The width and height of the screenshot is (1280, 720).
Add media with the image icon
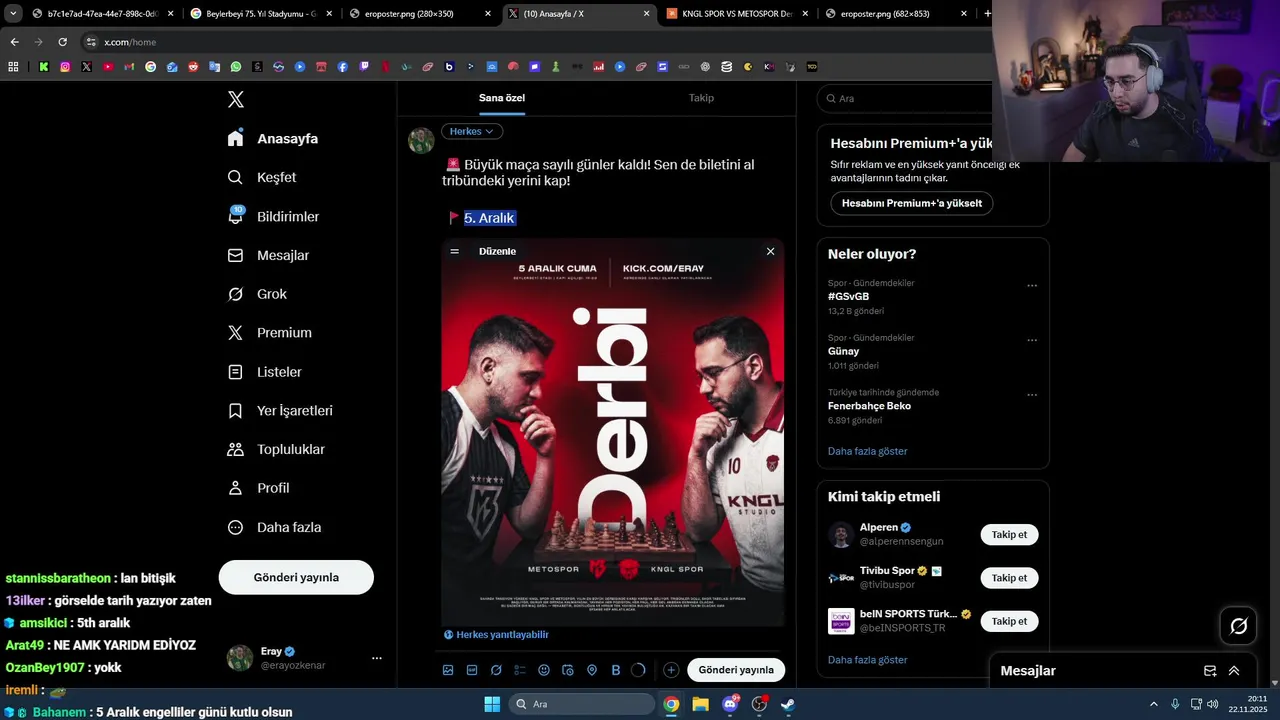coord(448,670)
